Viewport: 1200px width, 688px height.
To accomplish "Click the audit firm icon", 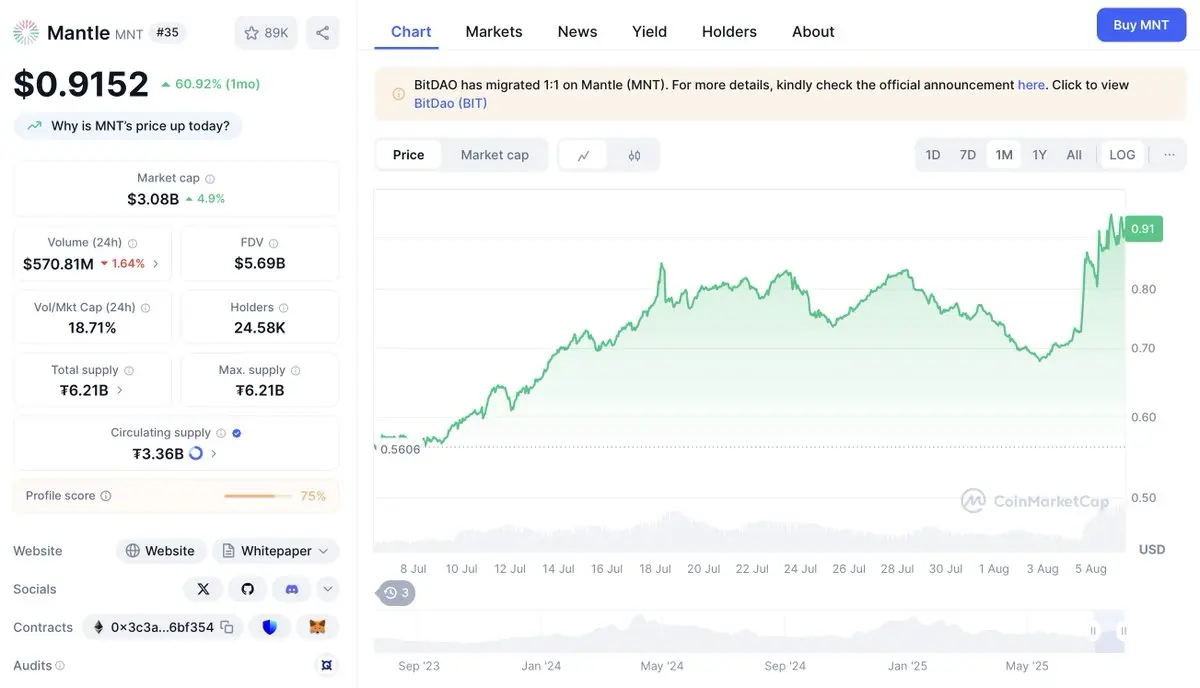I will pos(325,665).
